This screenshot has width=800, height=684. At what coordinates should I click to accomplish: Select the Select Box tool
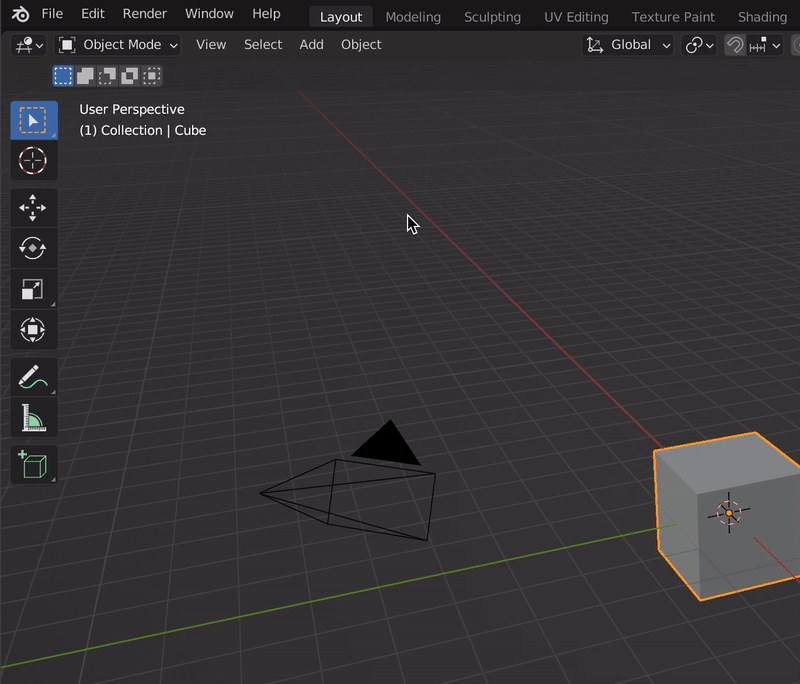[x=33, y=120]
